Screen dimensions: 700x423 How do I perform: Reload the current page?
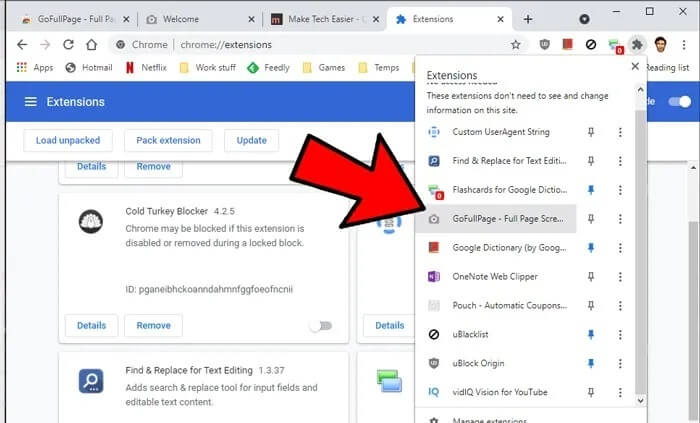point(68,45)
